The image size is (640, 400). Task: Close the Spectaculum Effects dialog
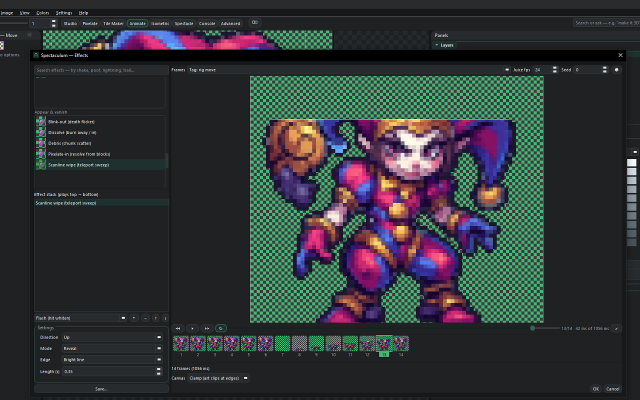tap(620, 55)
